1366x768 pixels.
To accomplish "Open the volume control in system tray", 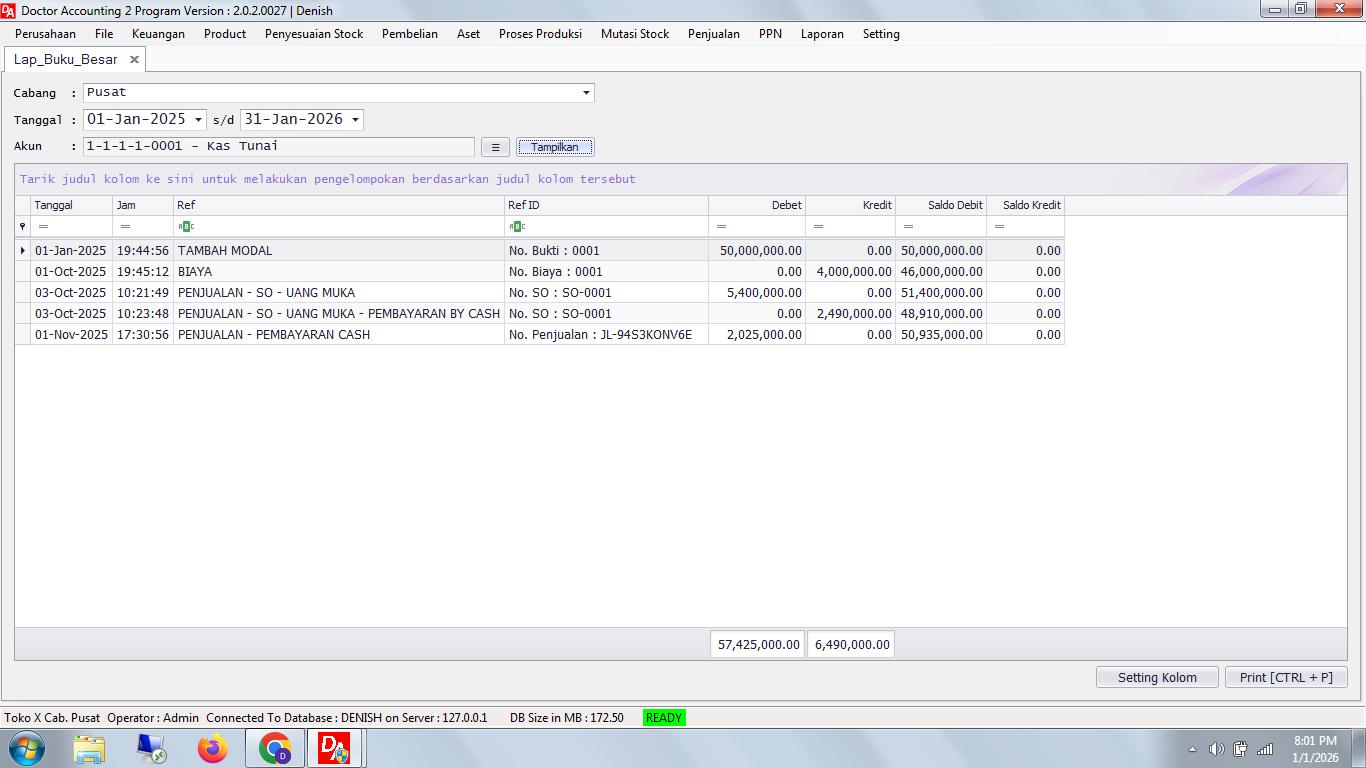I will click(1216, 749).
